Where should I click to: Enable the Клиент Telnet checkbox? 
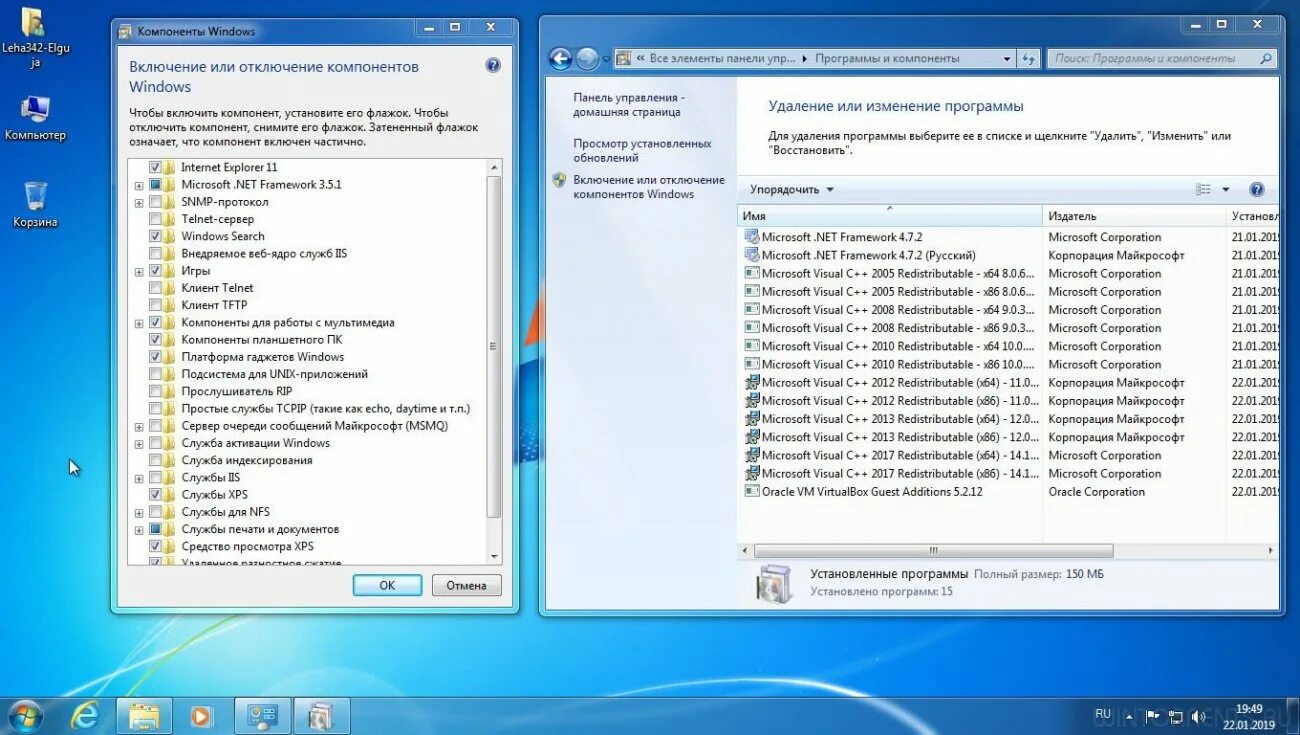pyautogui.click(x=155, y=288)
